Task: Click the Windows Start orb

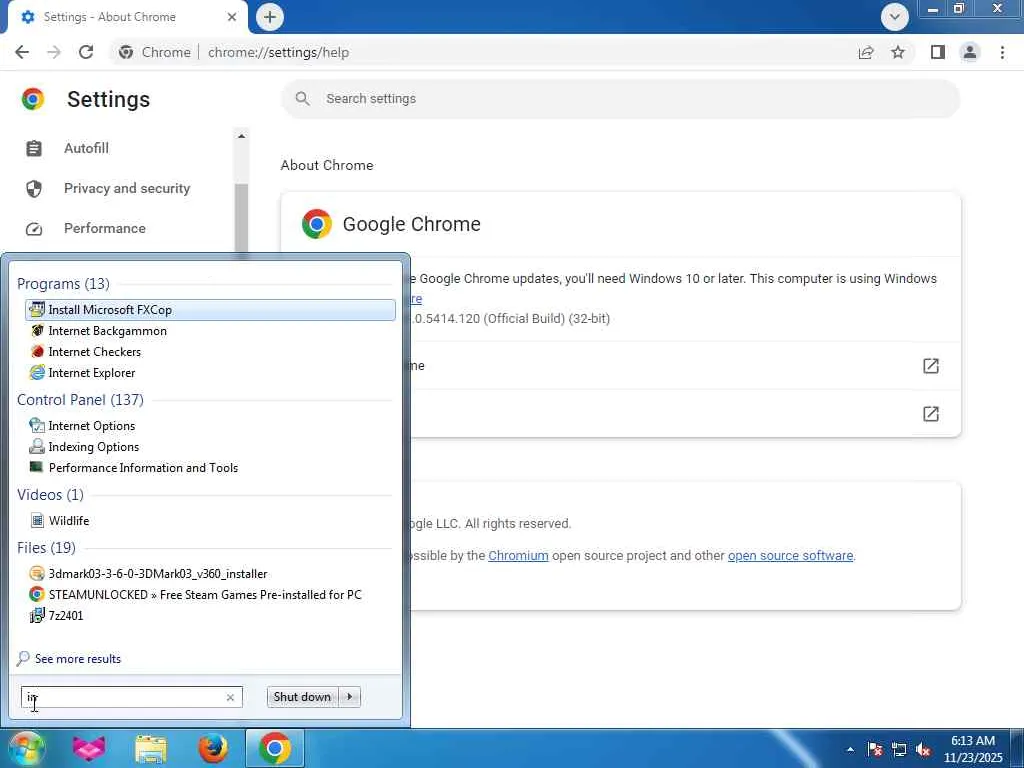Action: coord(26,748)
